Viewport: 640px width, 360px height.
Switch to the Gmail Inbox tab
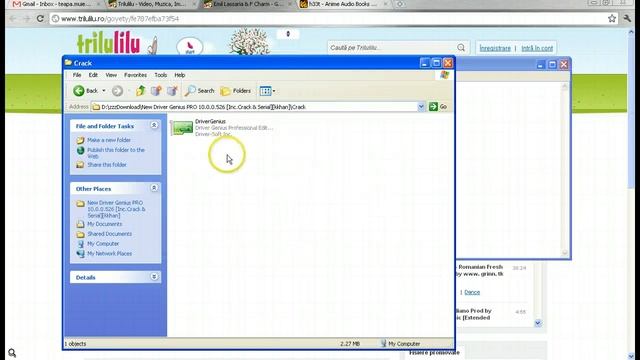pyautogui.click(x=55, y=4)
